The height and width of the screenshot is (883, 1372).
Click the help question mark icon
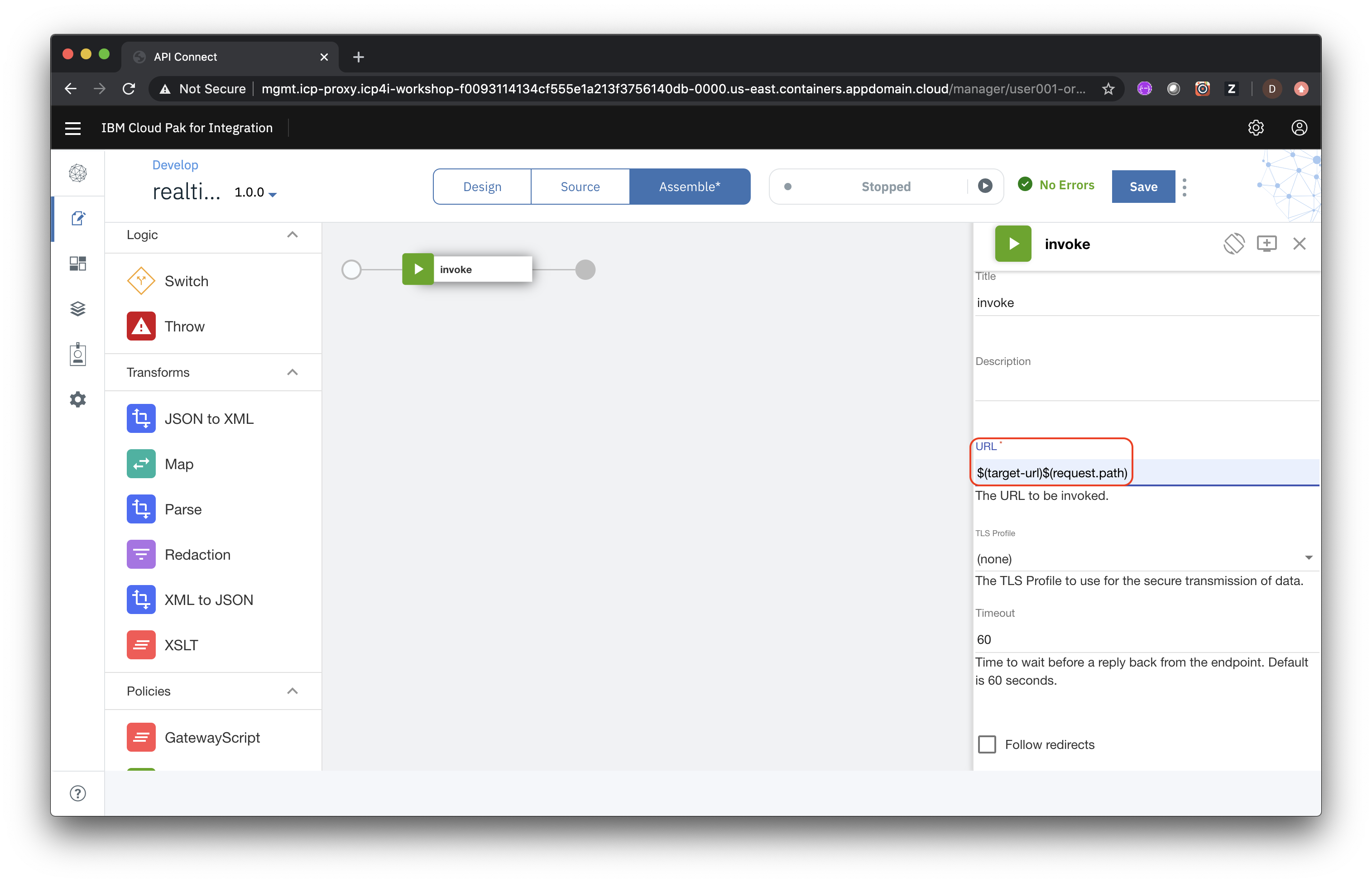[x=77, y=793]
